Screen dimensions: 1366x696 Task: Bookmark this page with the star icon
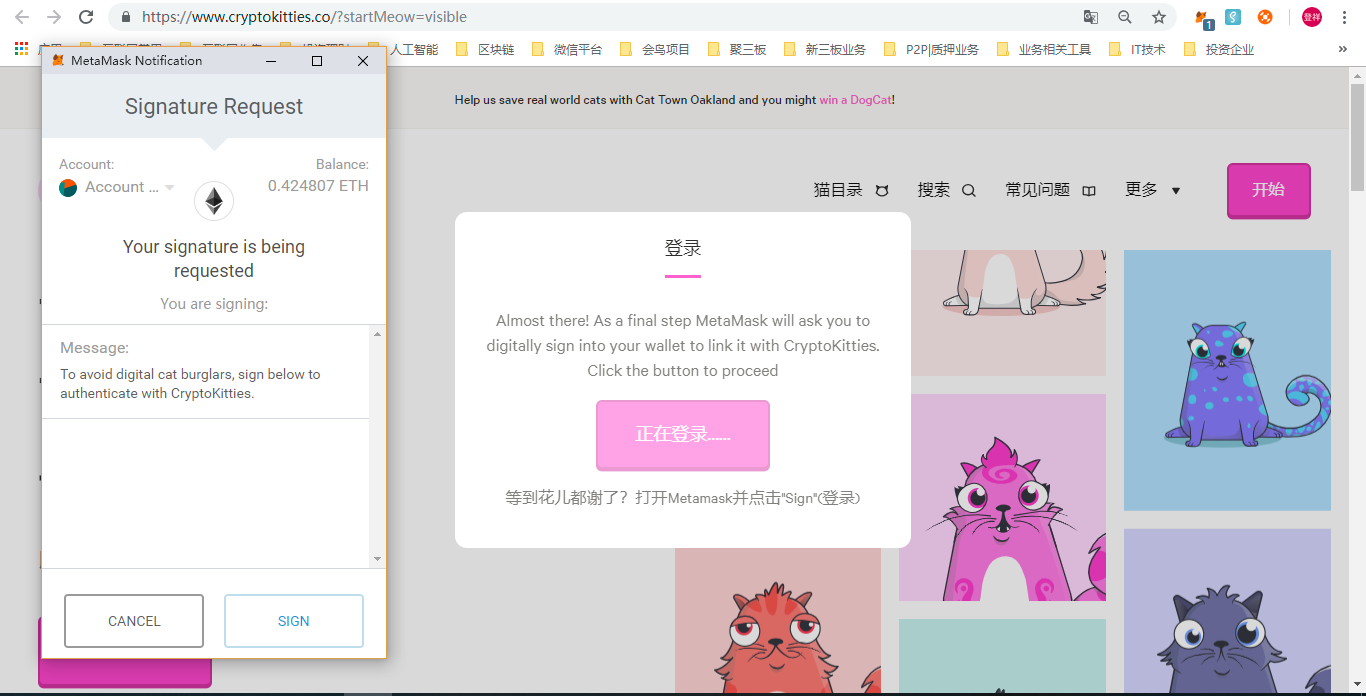point(1159,17)
